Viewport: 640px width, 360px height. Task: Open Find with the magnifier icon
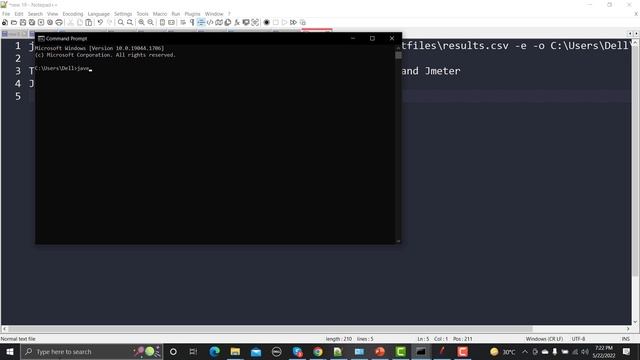[x=121, y=22]
